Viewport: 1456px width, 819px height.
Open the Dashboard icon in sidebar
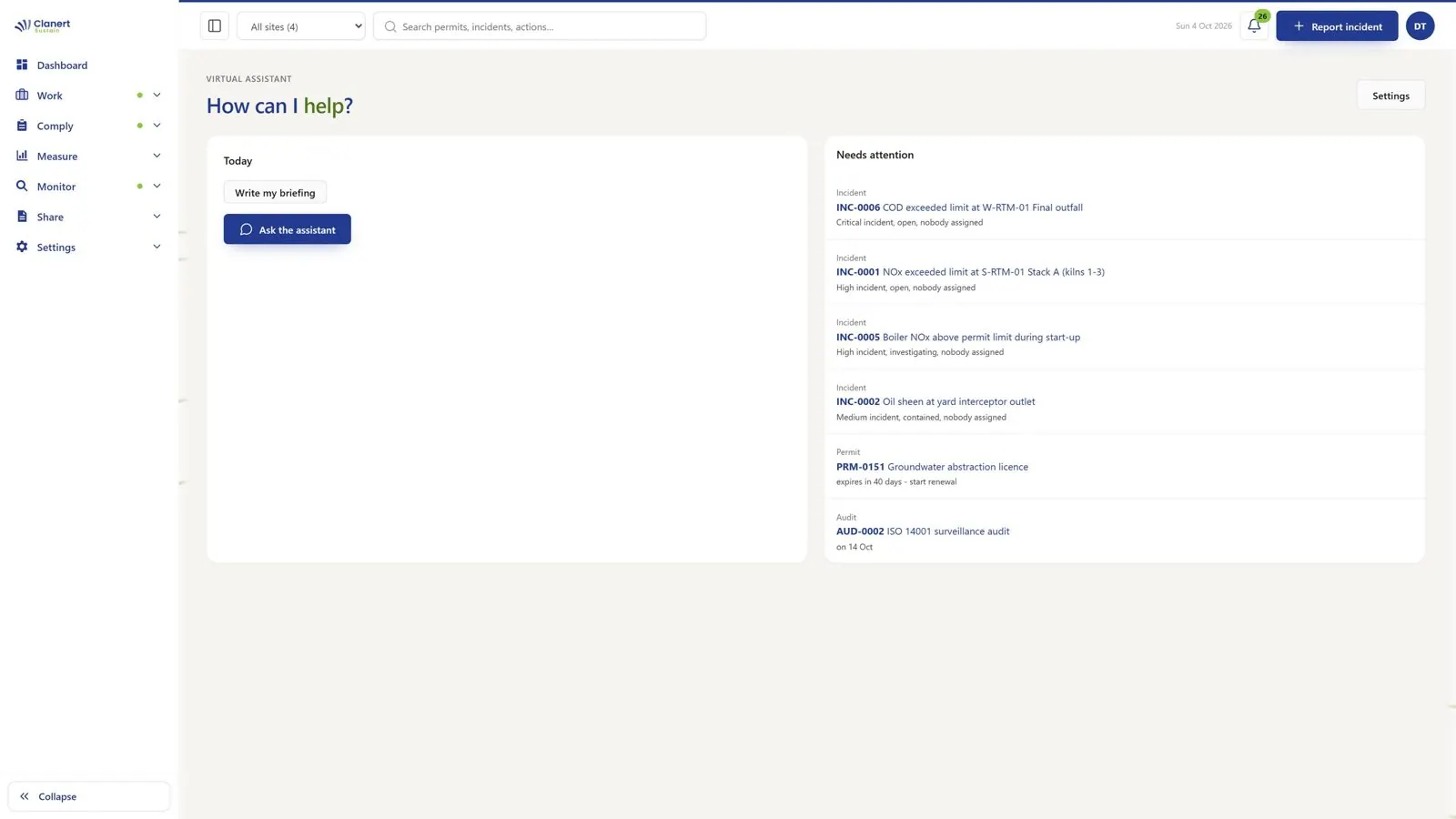coord(22,65)
